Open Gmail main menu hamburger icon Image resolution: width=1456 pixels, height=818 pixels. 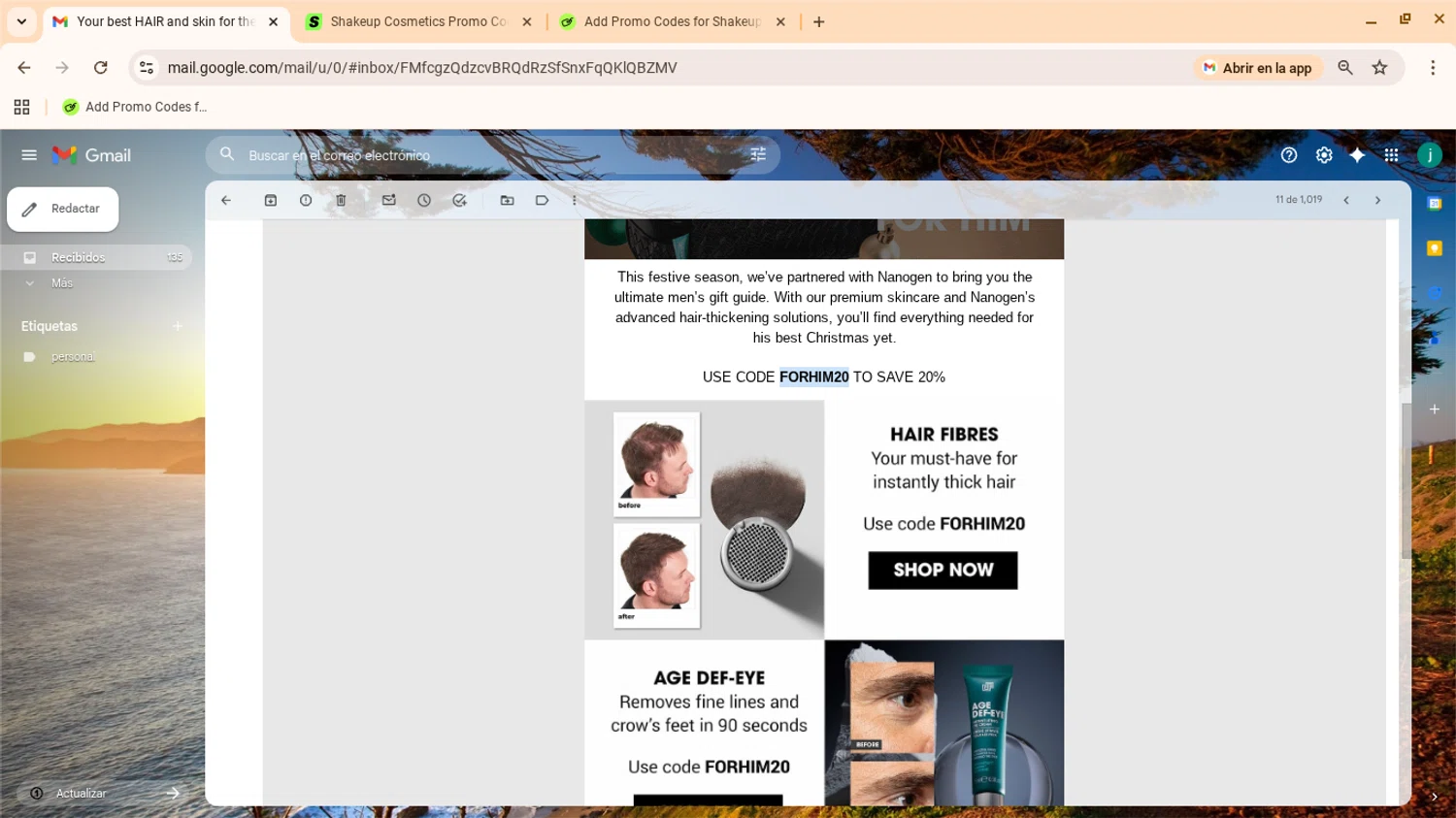pos(29,155)
